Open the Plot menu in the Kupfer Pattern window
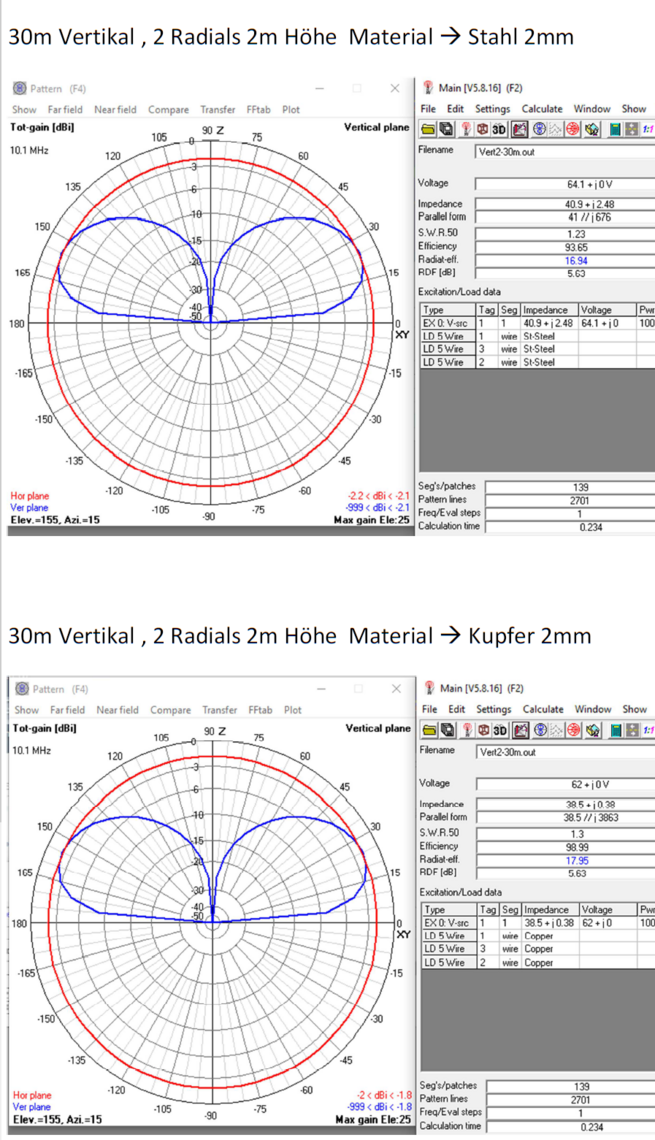Image resolution: width=655 pixels, height=1140 pixels. 292,710
